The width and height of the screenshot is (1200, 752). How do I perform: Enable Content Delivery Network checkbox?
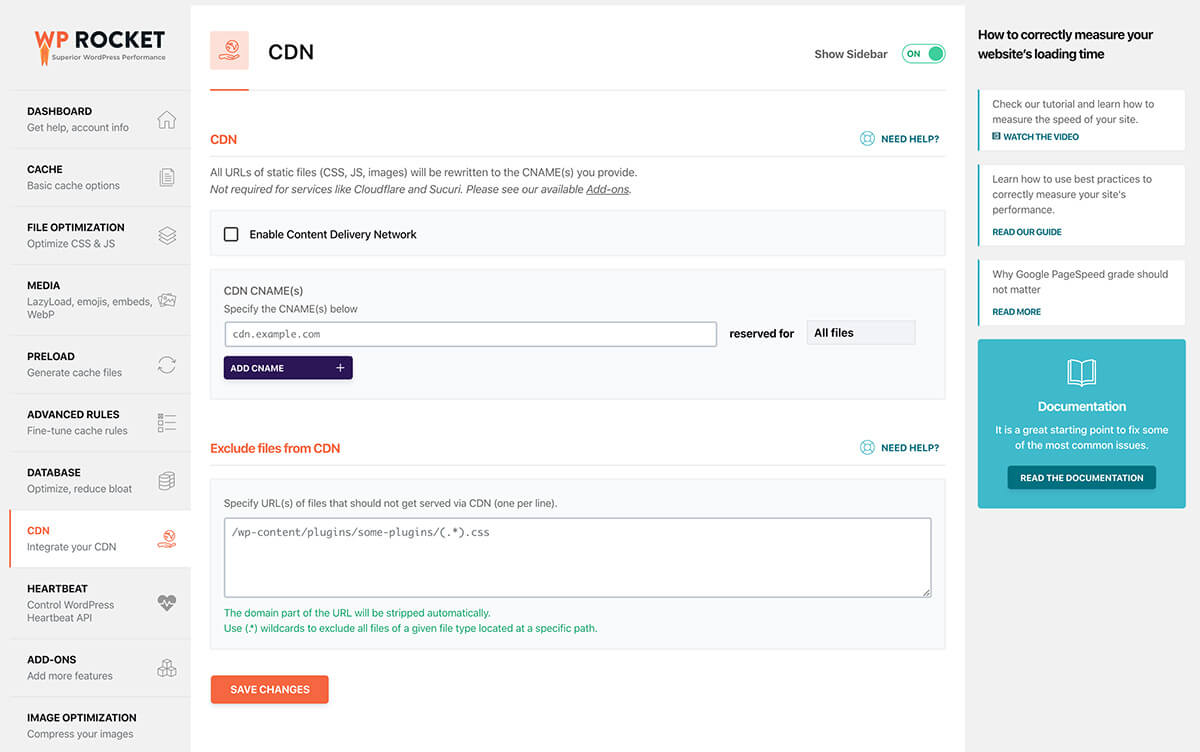[231, 234]
